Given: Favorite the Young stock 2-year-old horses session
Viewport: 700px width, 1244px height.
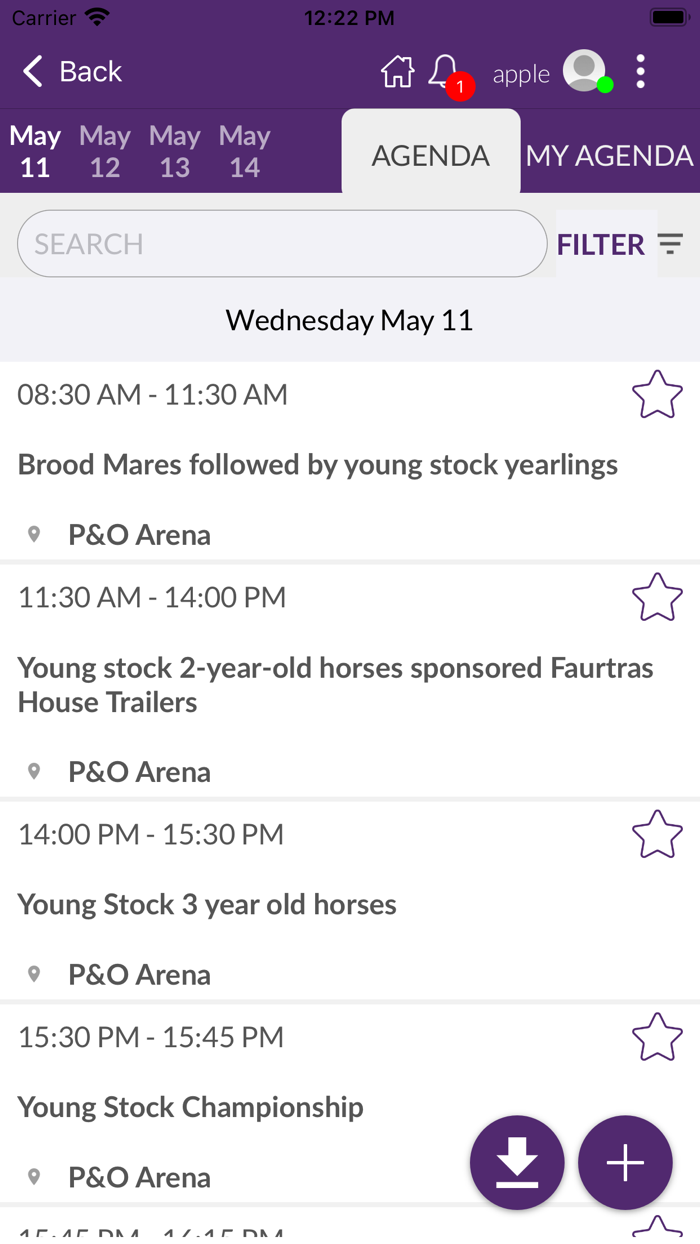Looking at the screenshot, I should tap(657, 598).
